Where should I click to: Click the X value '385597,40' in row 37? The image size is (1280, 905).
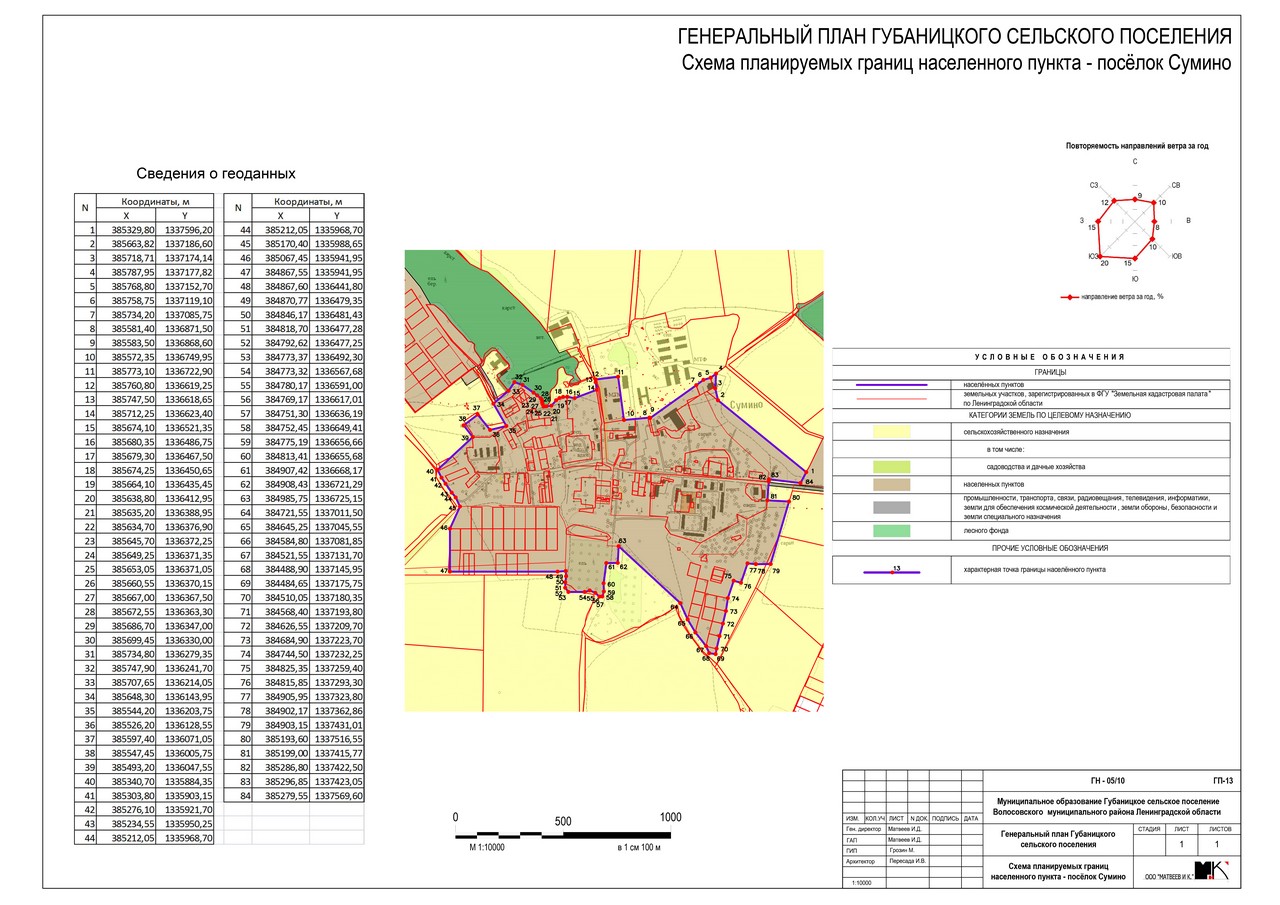[x=134, y=738]
